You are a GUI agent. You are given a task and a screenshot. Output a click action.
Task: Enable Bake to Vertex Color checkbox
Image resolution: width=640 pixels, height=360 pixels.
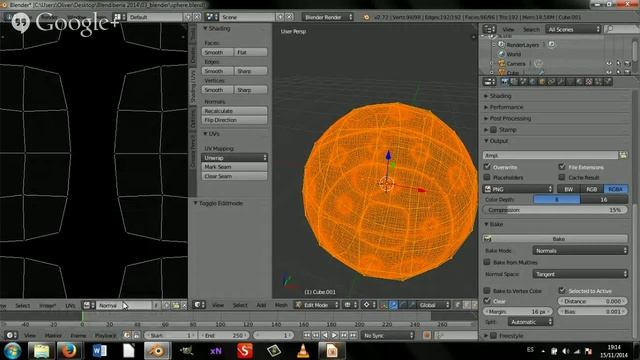(487, 291)
